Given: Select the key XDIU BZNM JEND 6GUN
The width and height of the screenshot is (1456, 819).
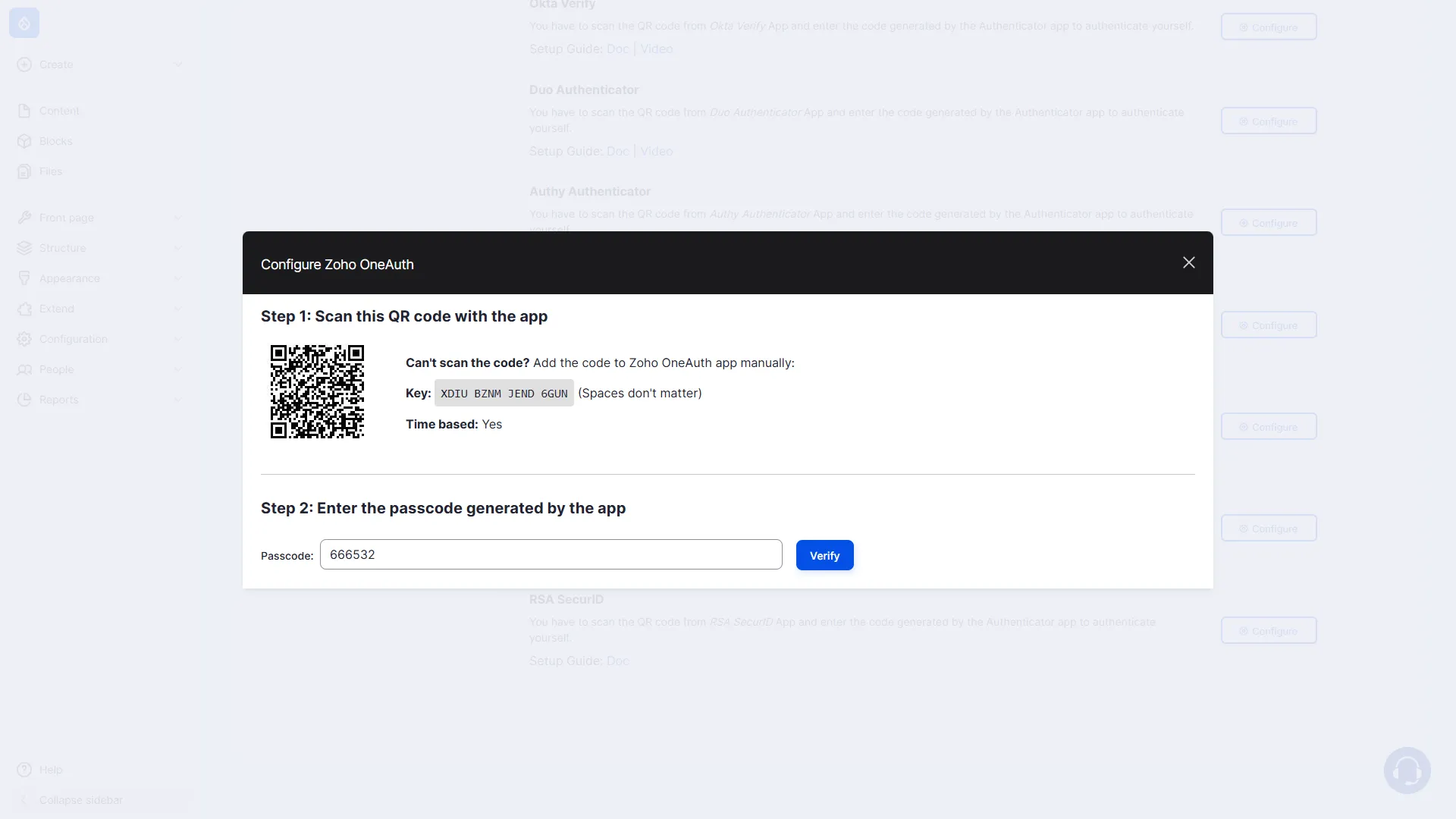Looking at the screenshot, I should (504, 393).
